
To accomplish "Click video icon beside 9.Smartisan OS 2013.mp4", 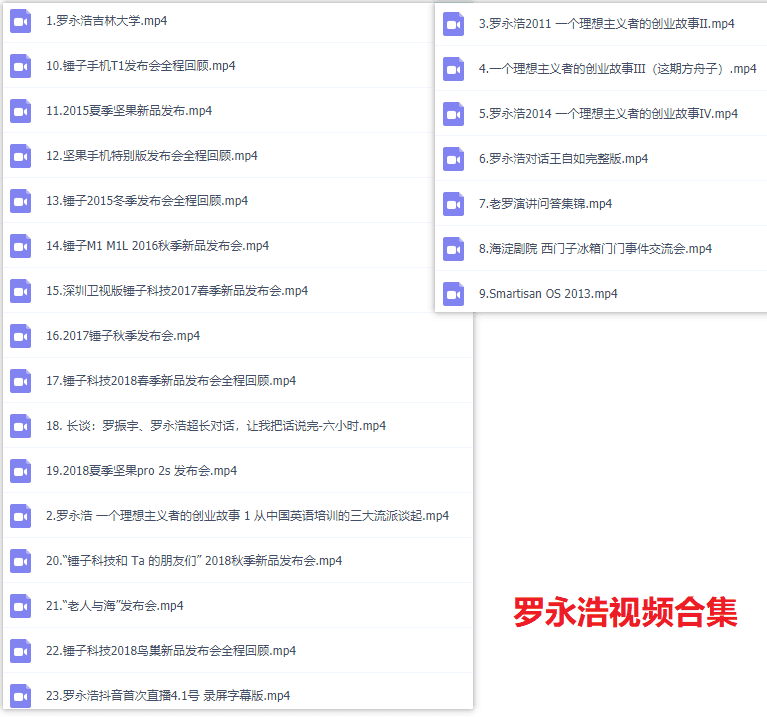I will point(453,294).
